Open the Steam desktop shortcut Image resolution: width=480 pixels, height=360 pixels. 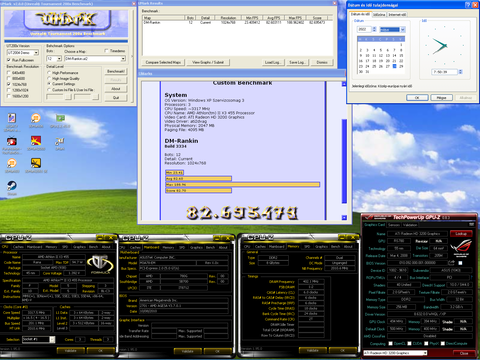click(x=12, y=185)
